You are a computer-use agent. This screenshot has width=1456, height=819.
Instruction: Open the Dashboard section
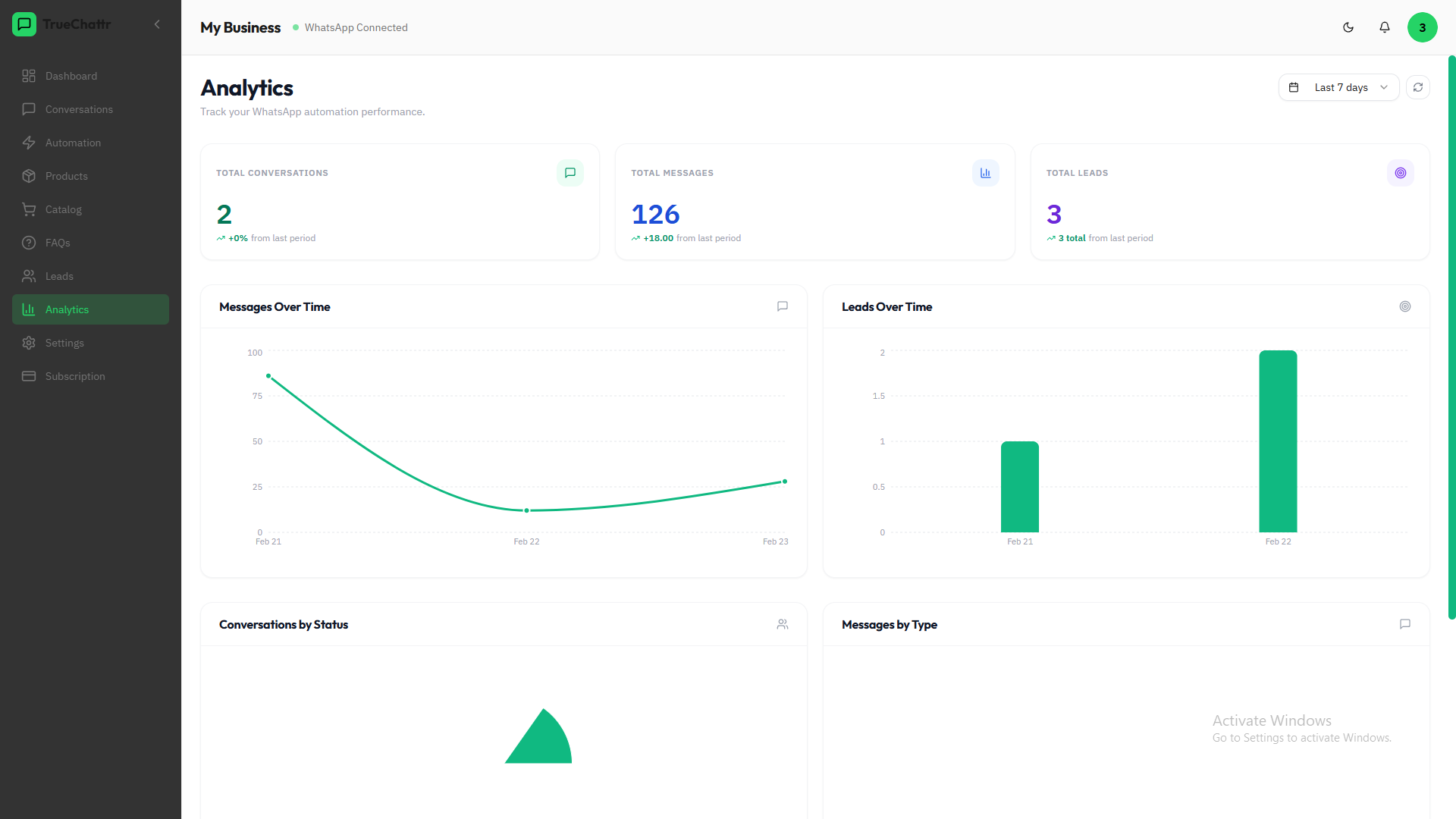tap(71, 76)
